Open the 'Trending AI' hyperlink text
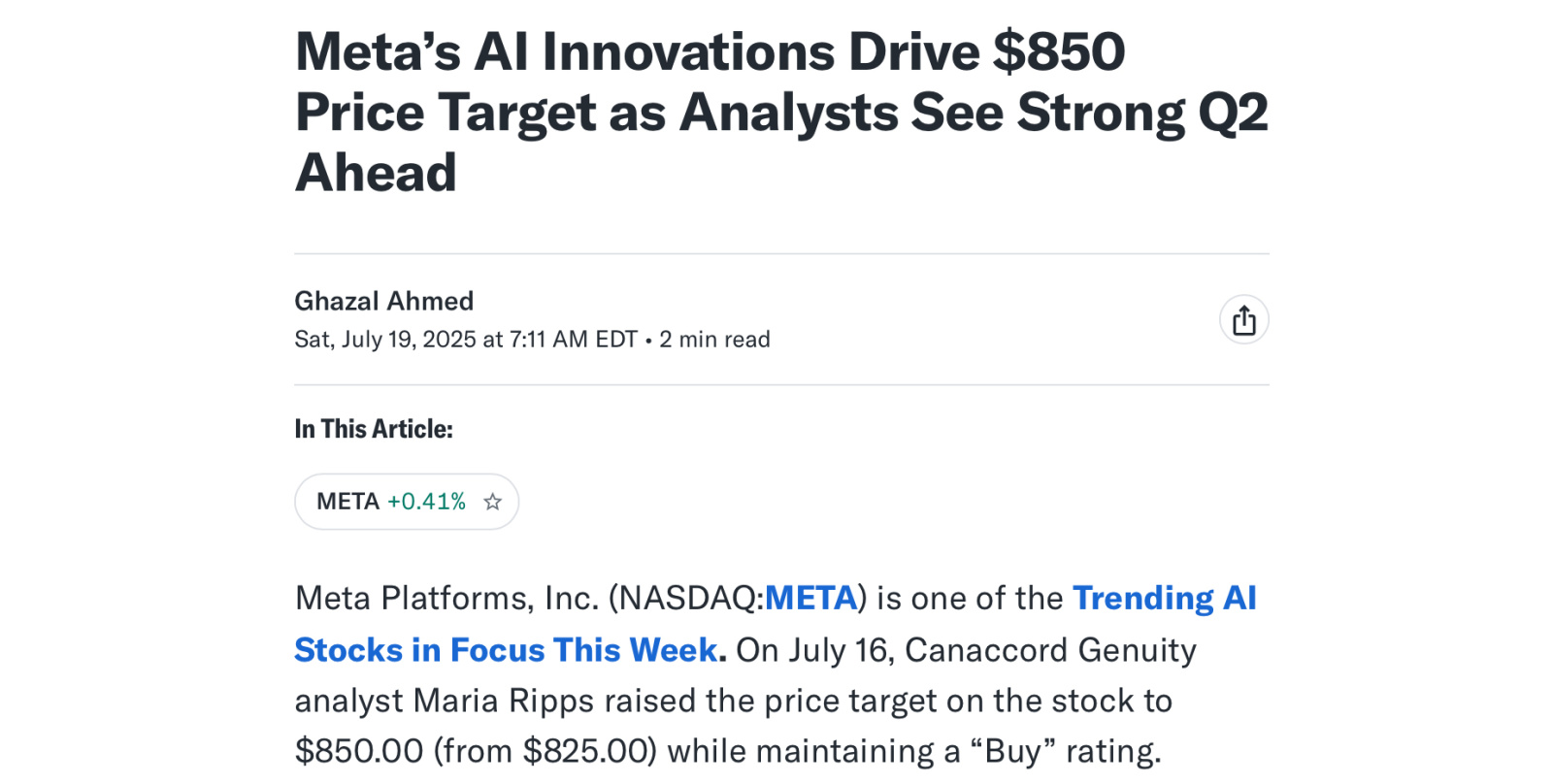Screen dimensions: 1553x784 click(1165, 598)
